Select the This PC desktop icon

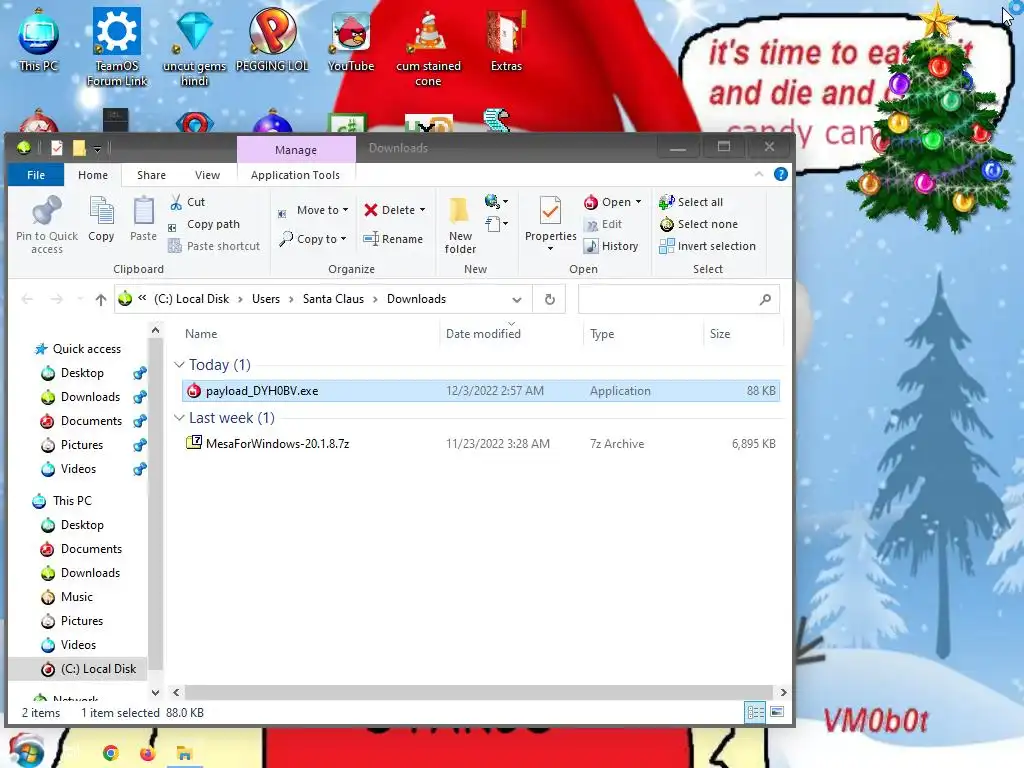coord(39,40)
